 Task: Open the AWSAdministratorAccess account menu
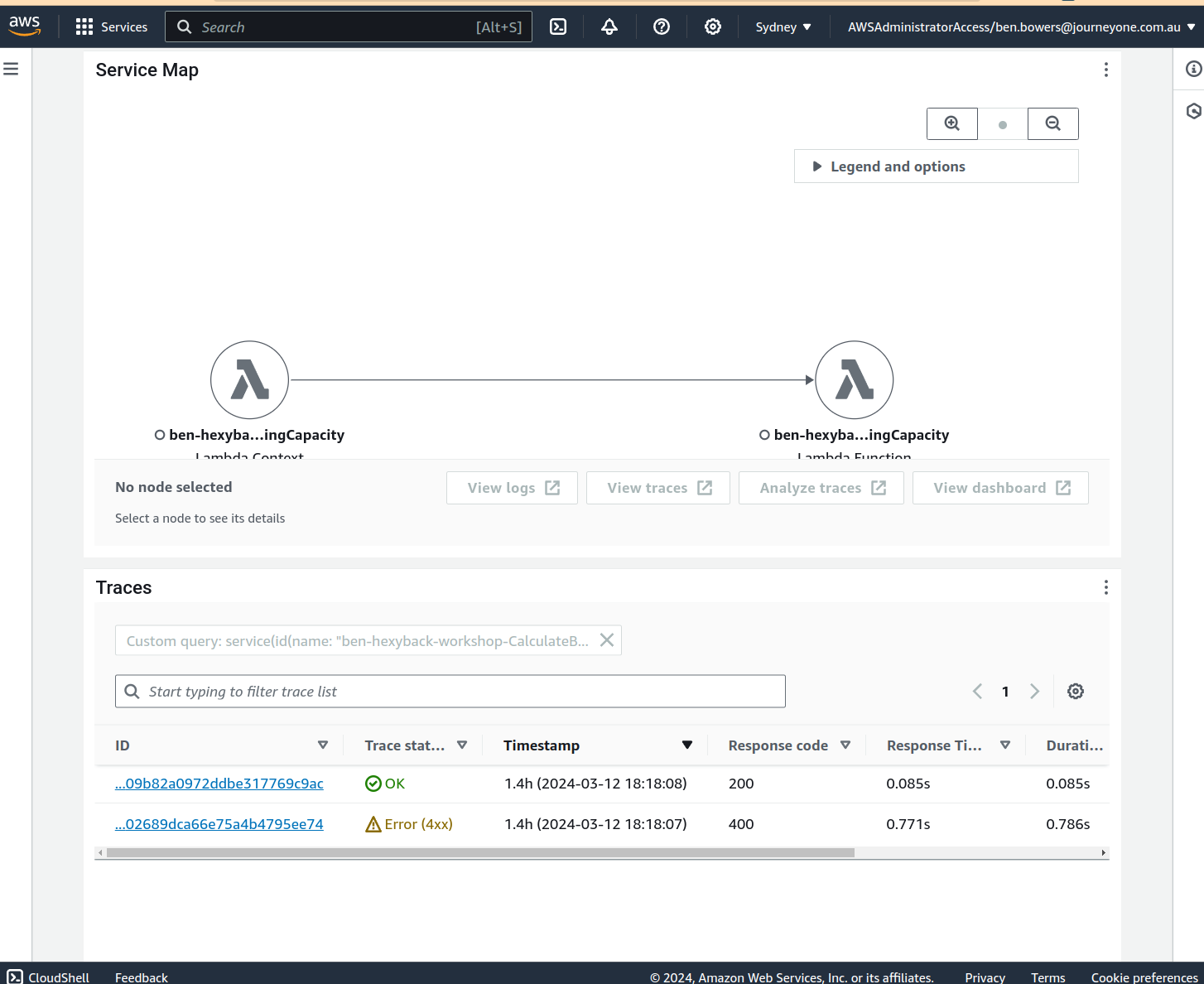(1022, 27)
